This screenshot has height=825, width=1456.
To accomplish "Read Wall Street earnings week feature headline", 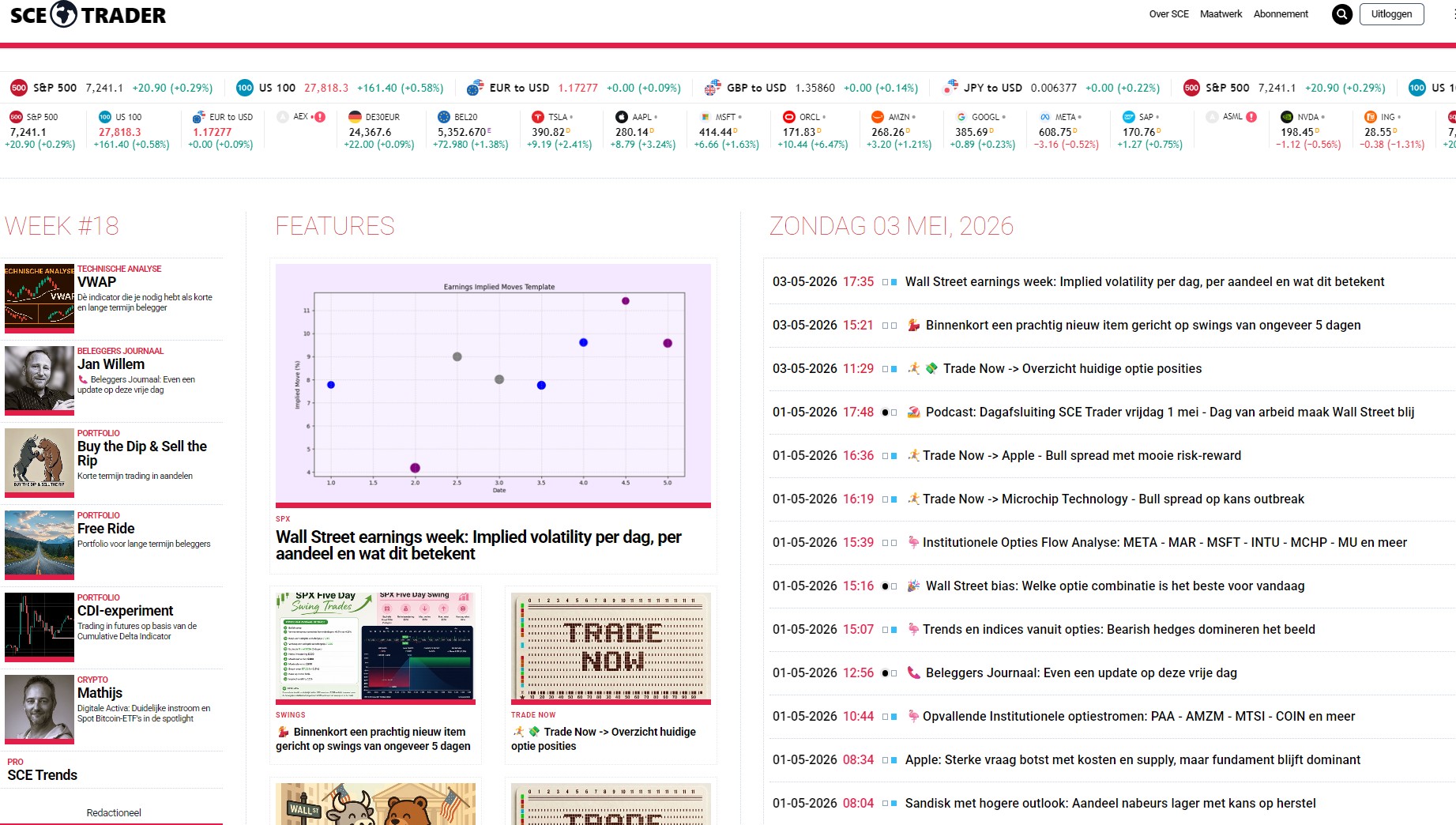I will (479, 545).
